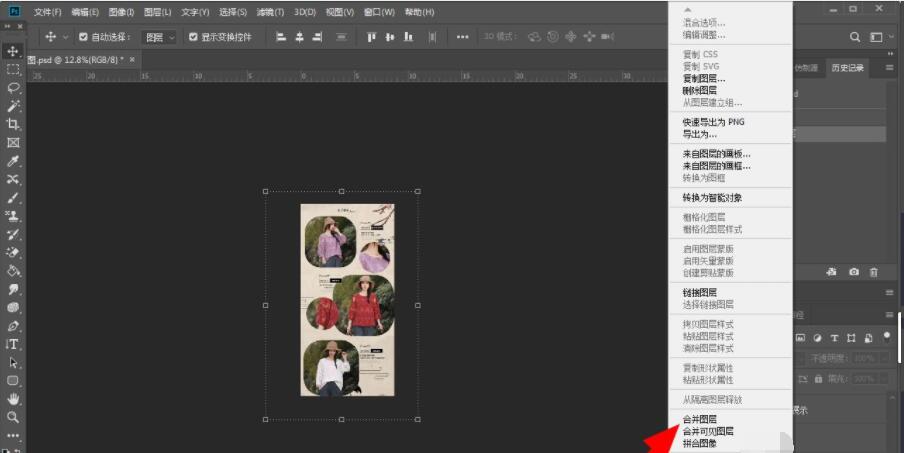Choose 合并图层 from the context menu
The width and height of the screenshot is (904, 453).
(699, 420)
